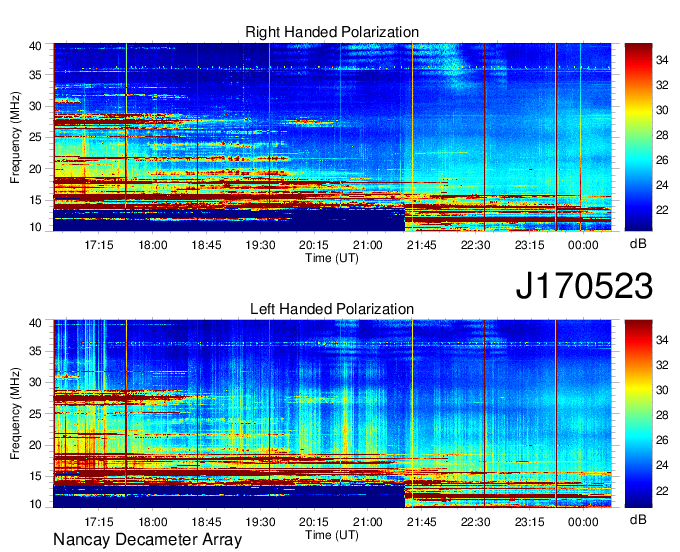This screenshot has width=680, height=552.
Task: Click the 25 MHz tick of Left Handed plot
Action: point(36,414)
